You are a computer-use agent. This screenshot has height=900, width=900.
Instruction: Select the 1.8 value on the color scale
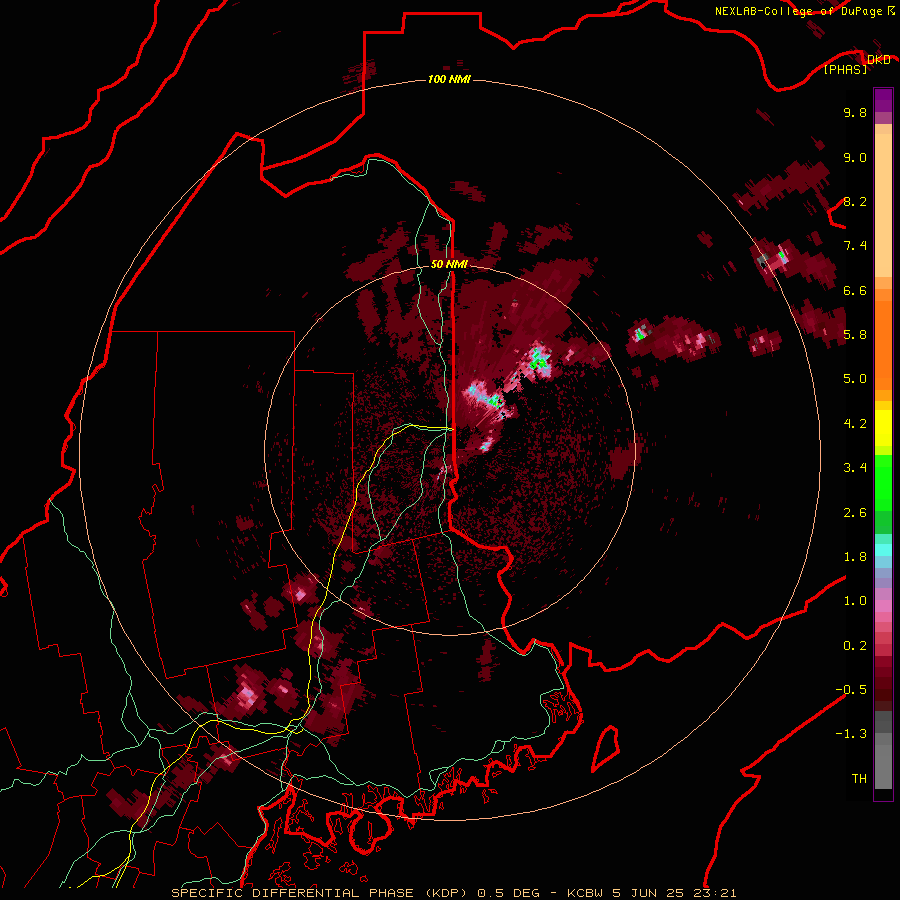[855, 557]
